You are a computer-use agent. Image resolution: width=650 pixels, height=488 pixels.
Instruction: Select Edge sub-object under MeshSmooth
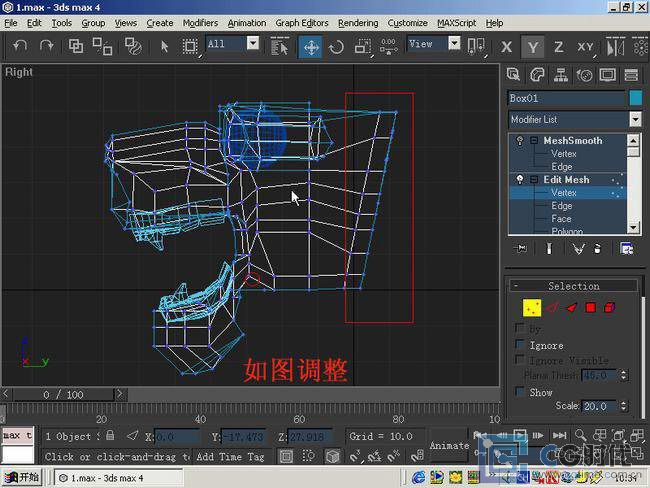[x=562, y=166]
